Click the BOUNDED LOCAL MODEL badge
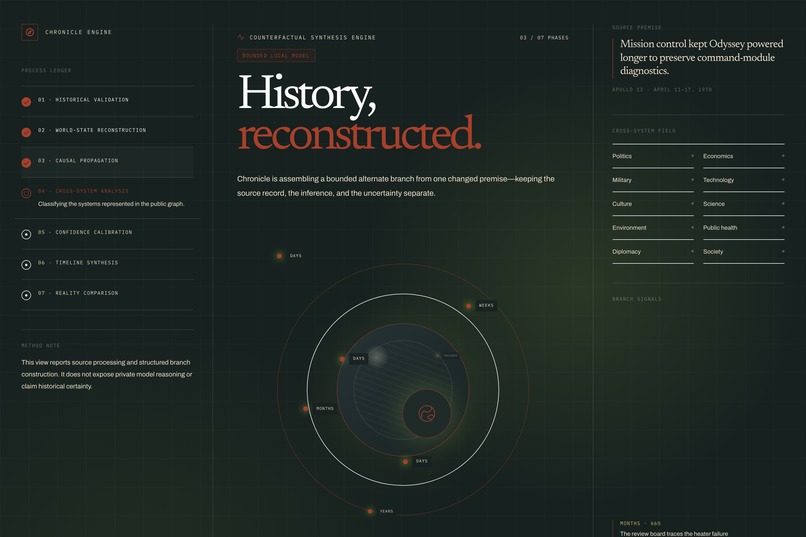This screenshot has width=806, height=537. click(276, 55)
